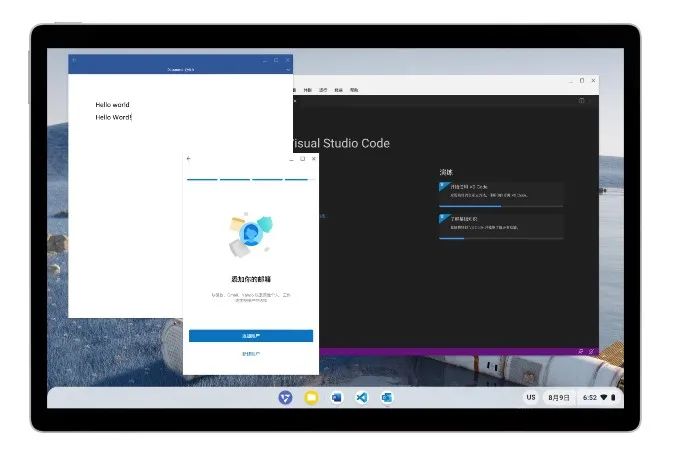Open notifications bell in VS Code status bar
The height and width of the screenshot is (455, 674).
click(x=591, y=351)
